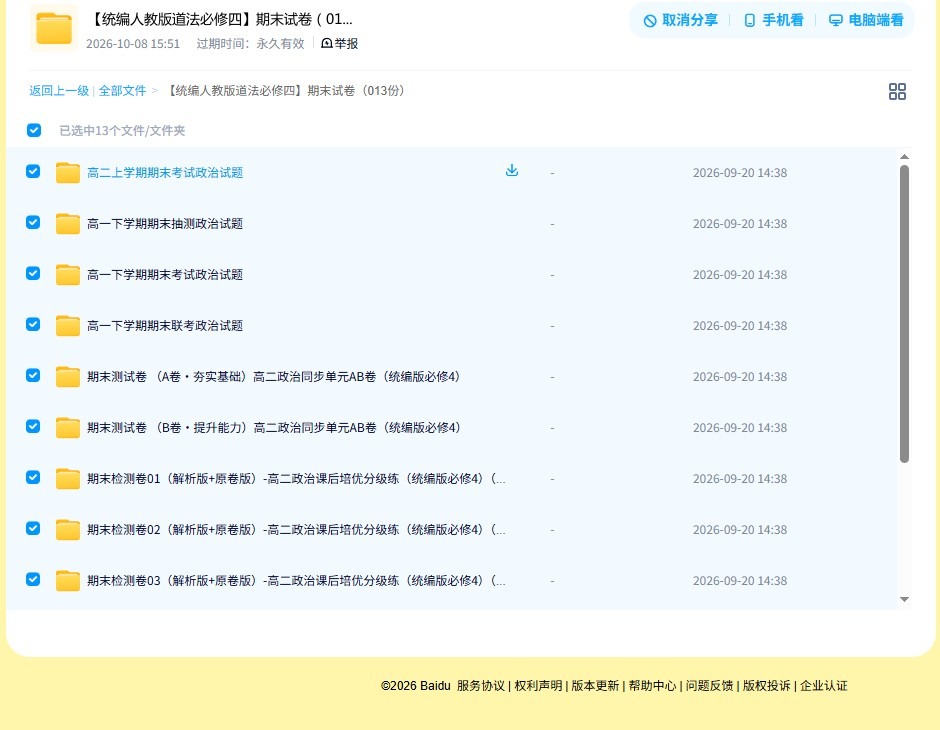Viewport: 940px width, 730px height.
Task: Open 期末检测卷03 (解析版+原卷版) folder name
Action: point(296,580)
